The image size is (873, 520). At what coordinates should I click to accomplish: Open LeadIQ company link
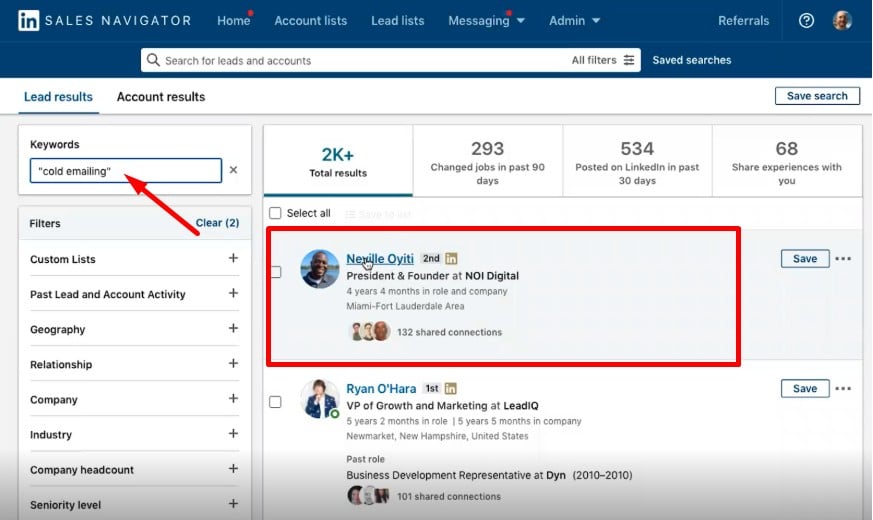(x=521, y=406)
